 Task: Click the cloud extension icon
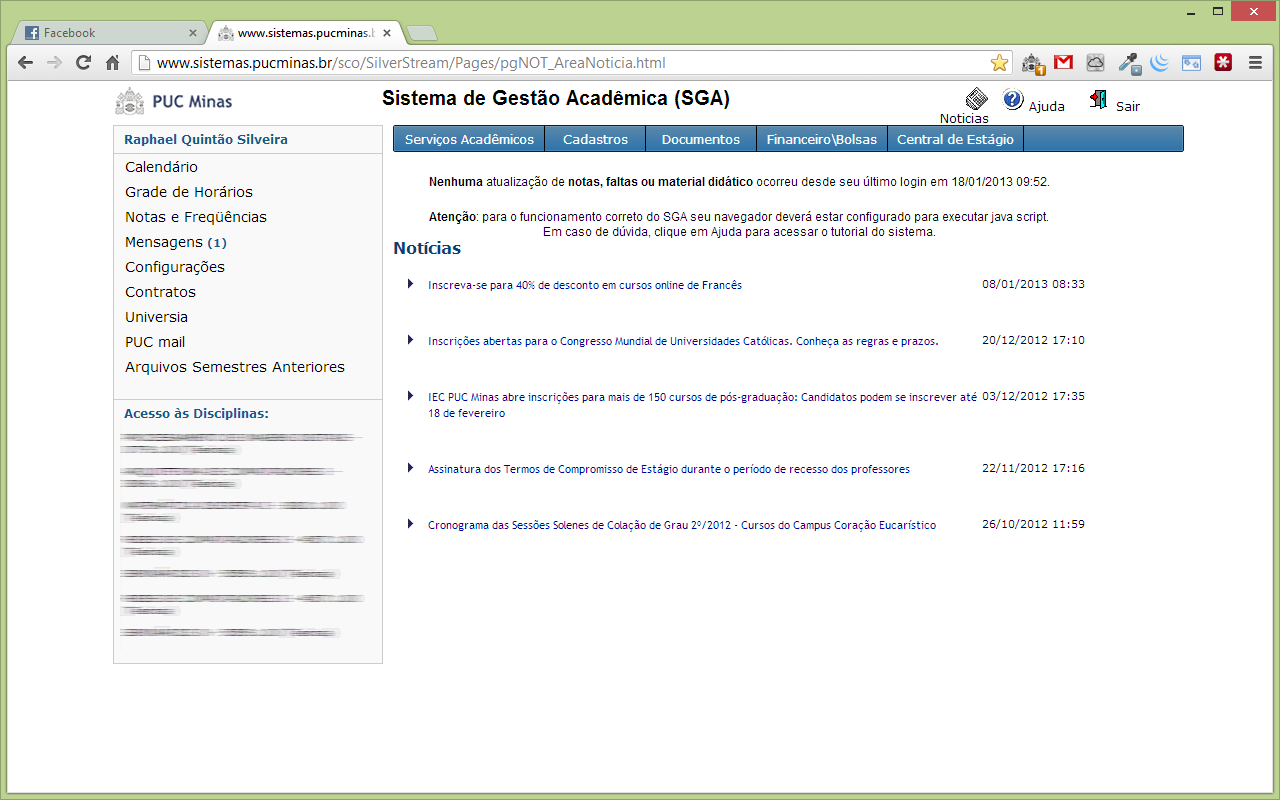(1095, 62)
